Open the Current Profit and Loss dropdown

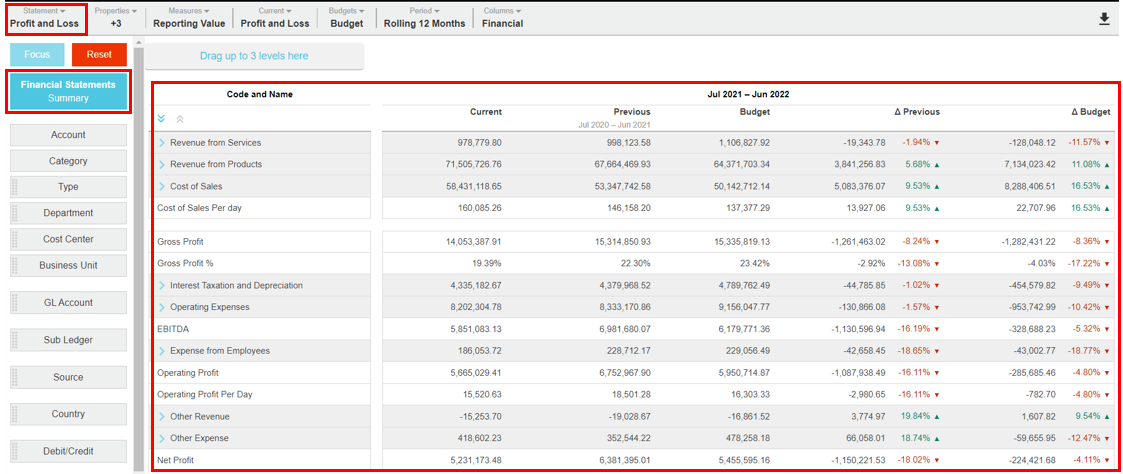pyautogui.click(x=275, y=18)
